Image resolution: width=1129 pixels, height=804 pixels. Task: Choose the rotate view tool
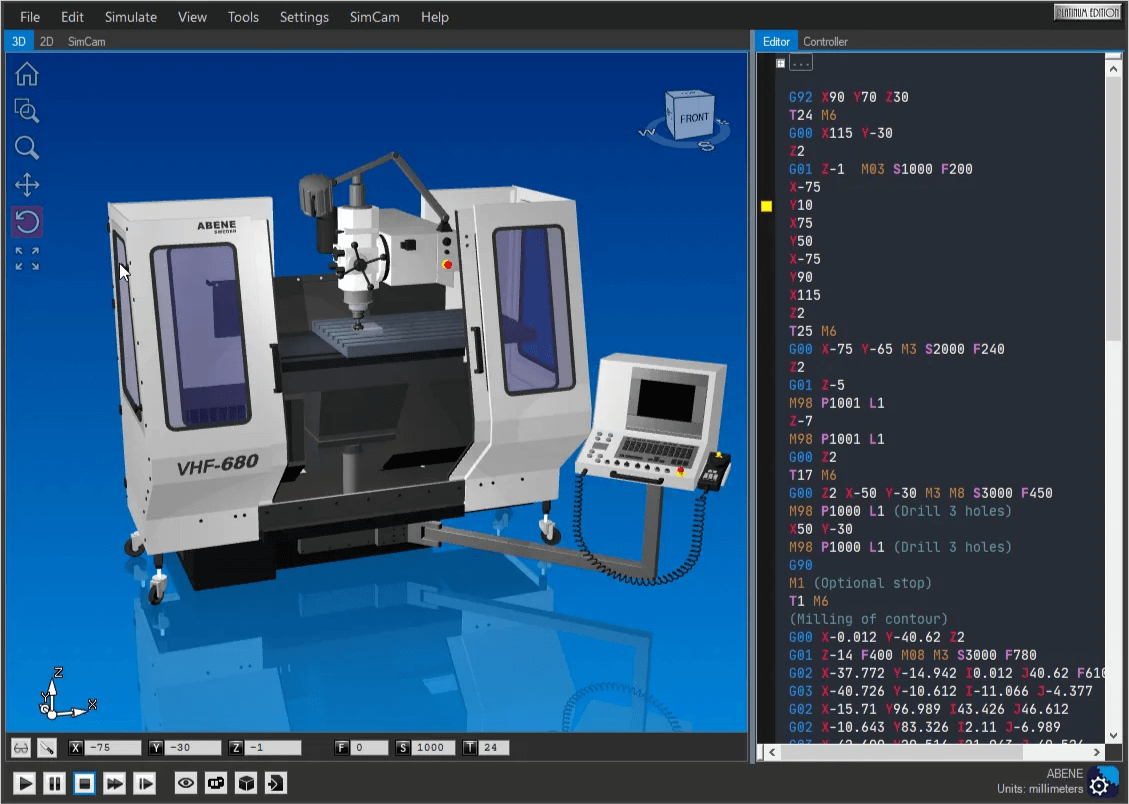point(27,222)
